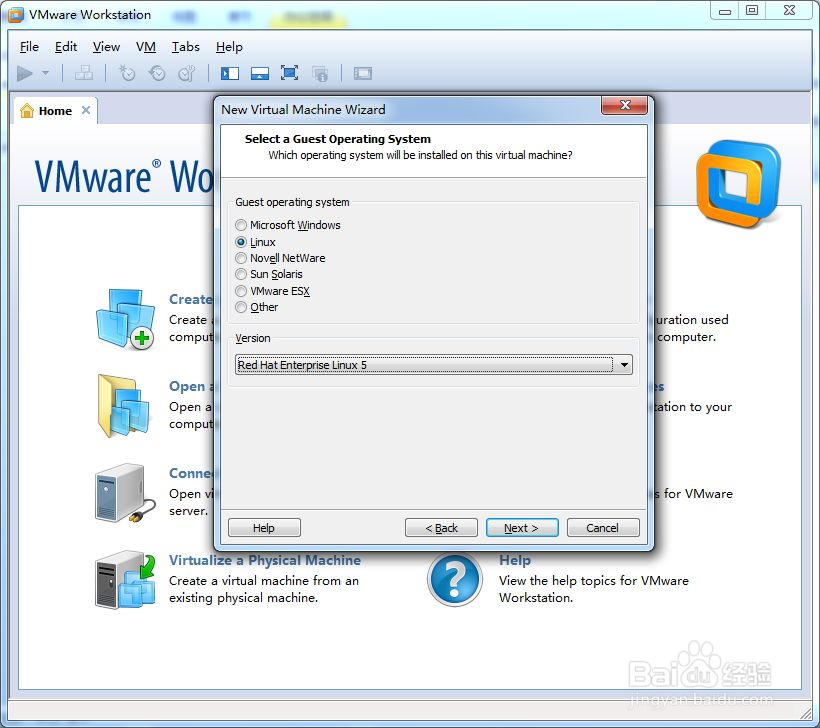
Task: Click Cancel in the wizard
Action: [x=603, y=528]
